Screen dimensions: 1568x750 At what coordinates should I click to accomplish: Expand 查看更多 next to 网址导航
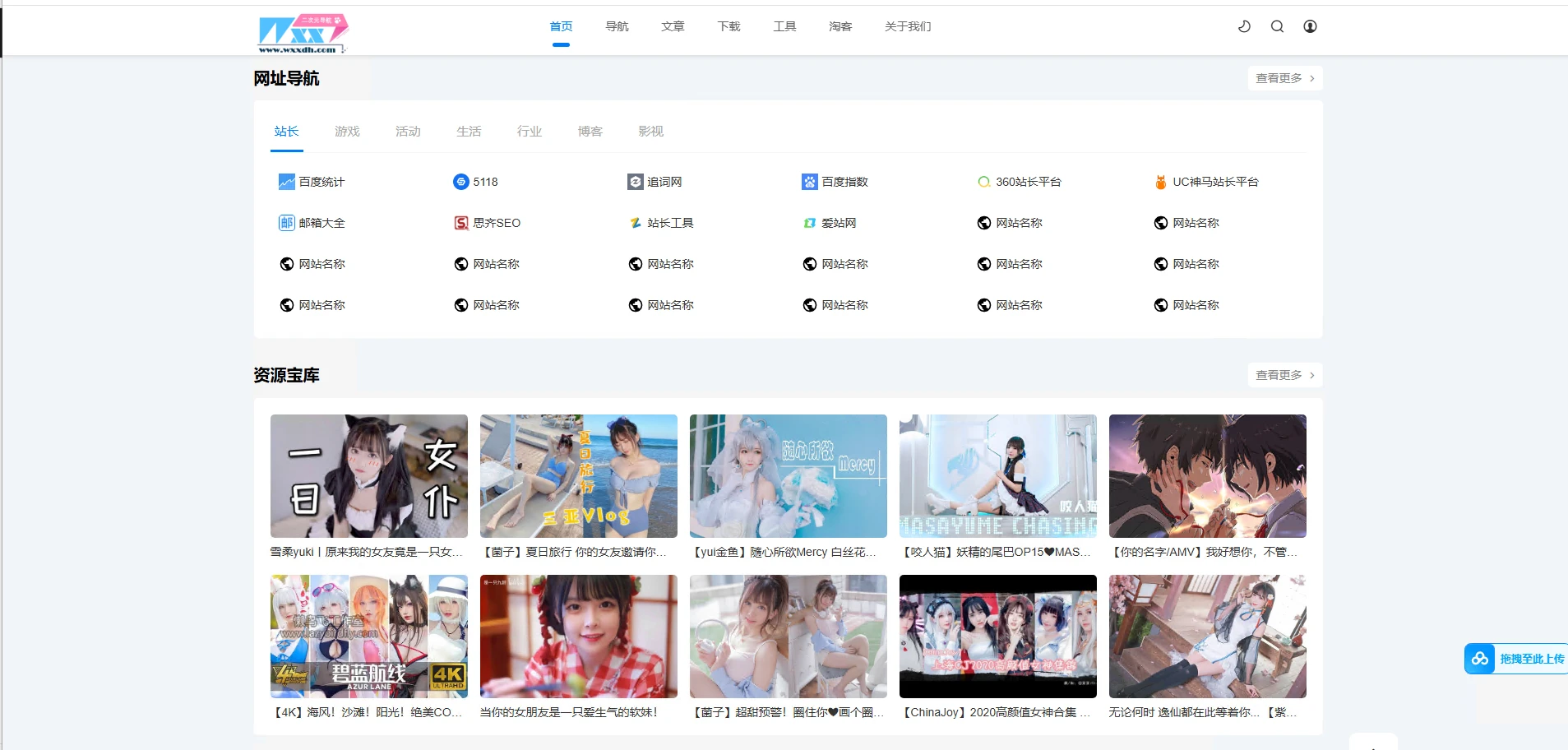coord(1284,78)
